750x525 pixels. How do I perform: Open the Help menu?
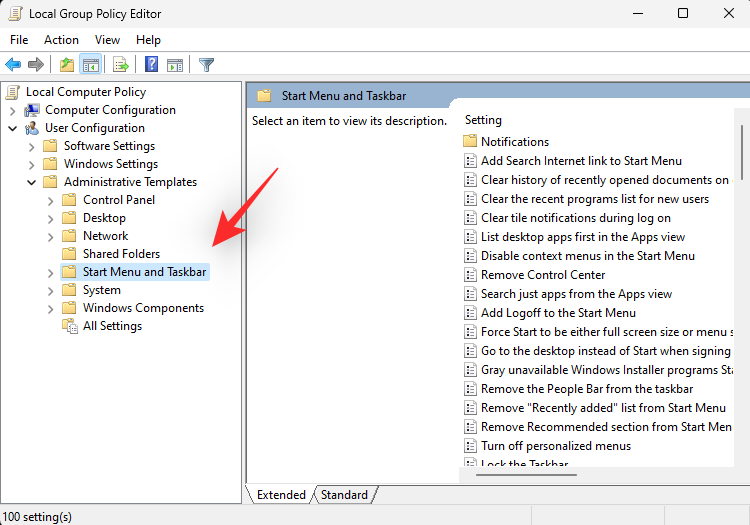(148, 40)
